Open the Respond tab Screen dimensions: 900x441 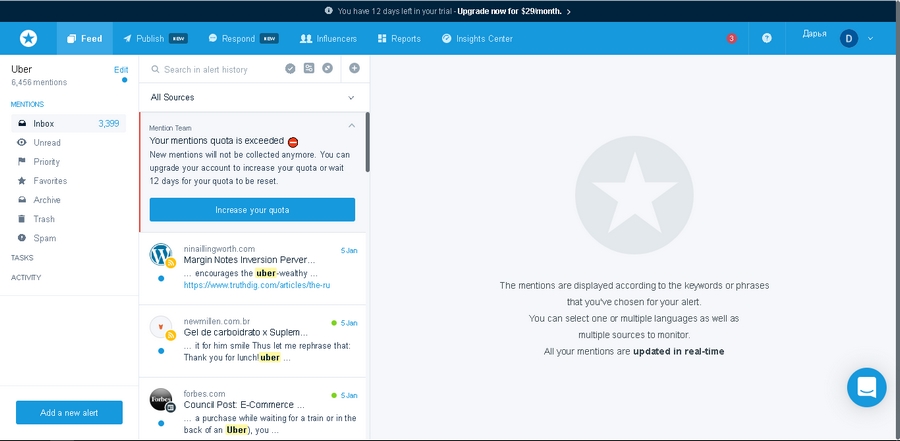pyautogui.click(x=243, y=38)
